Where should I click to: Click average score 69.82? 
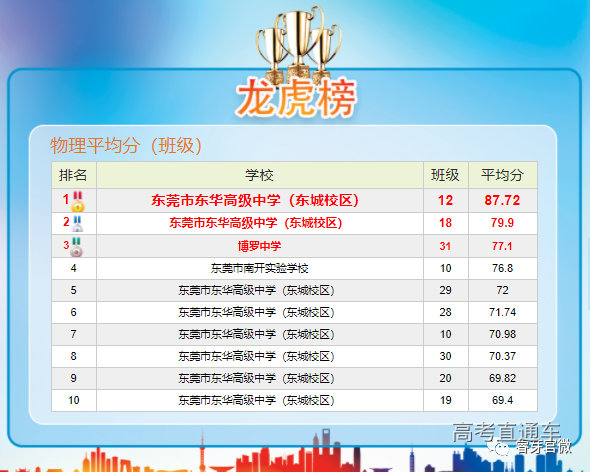click(x=502, y=378)
